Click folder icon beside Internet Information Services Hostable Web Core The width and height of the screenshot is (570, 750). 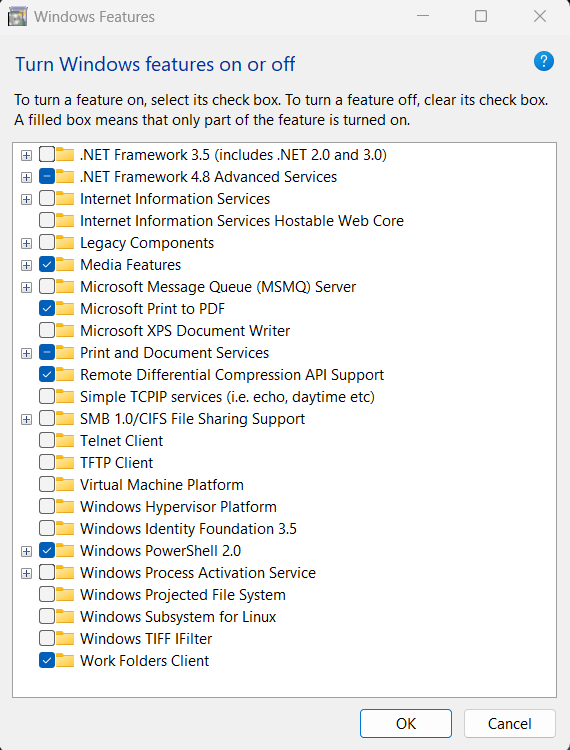[x=65, y=221]
